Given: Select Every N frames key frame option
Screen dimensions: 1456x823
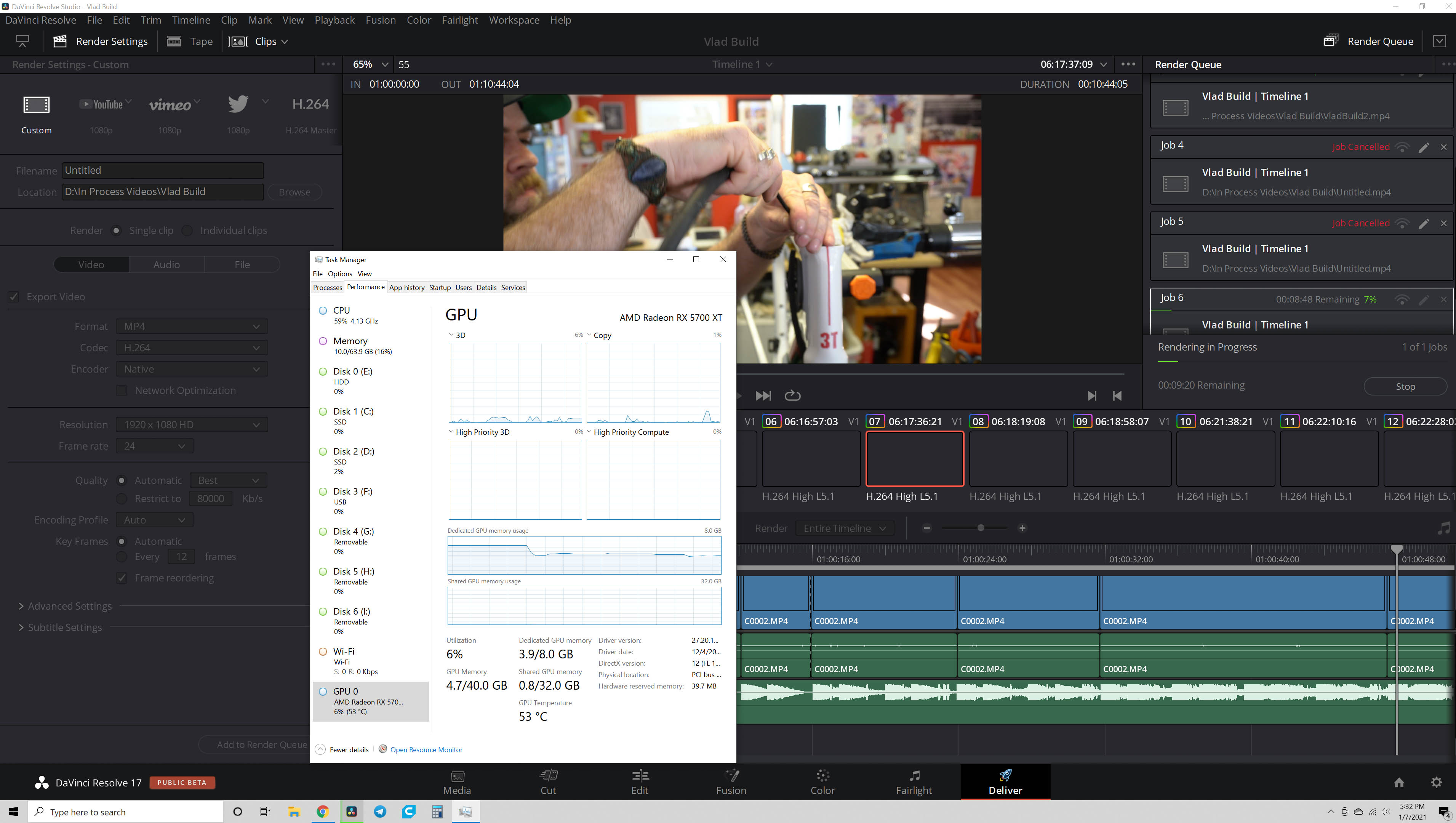Looking at the screenshot, I should pos(122,557).
